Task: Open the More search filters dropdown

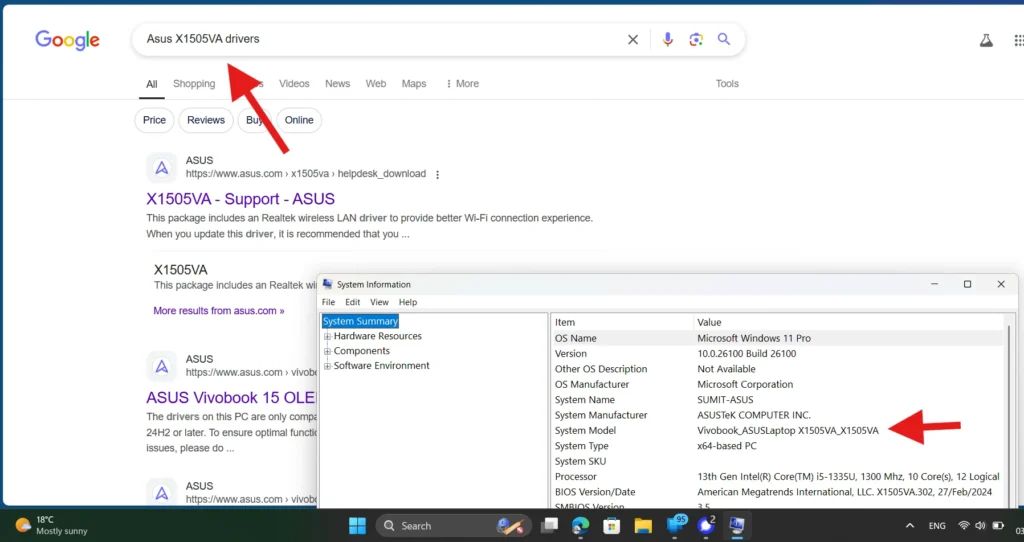Action: [x=462, y=84]
